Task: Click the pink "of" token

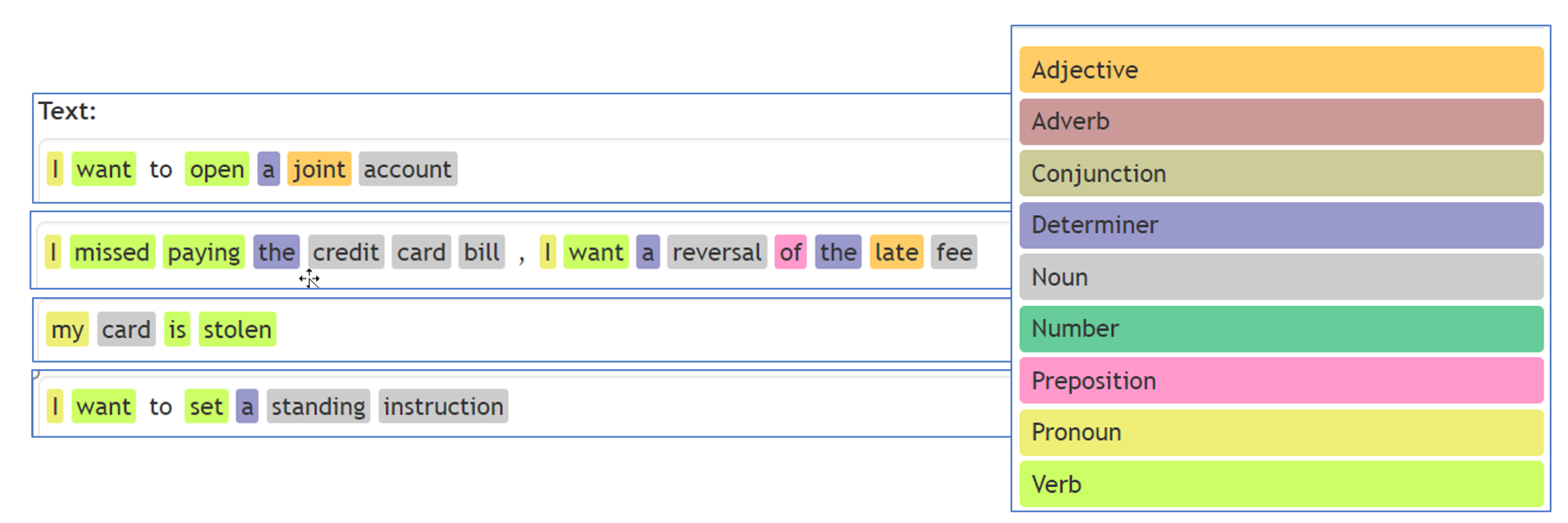Action: (x=790, y=252)
